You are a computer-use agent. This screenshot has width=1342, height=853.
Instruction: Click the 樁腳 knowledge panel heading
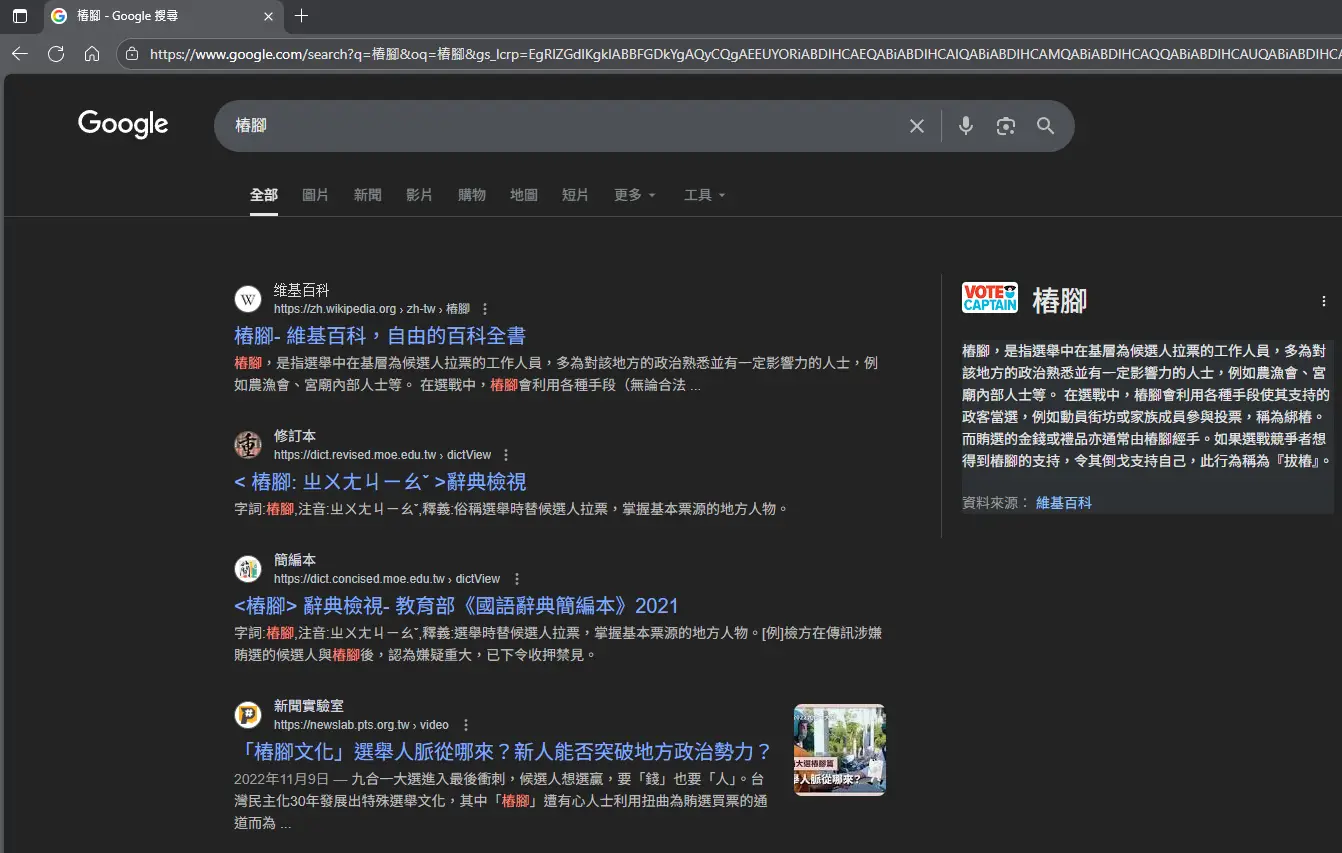(x=1059, y=300)
